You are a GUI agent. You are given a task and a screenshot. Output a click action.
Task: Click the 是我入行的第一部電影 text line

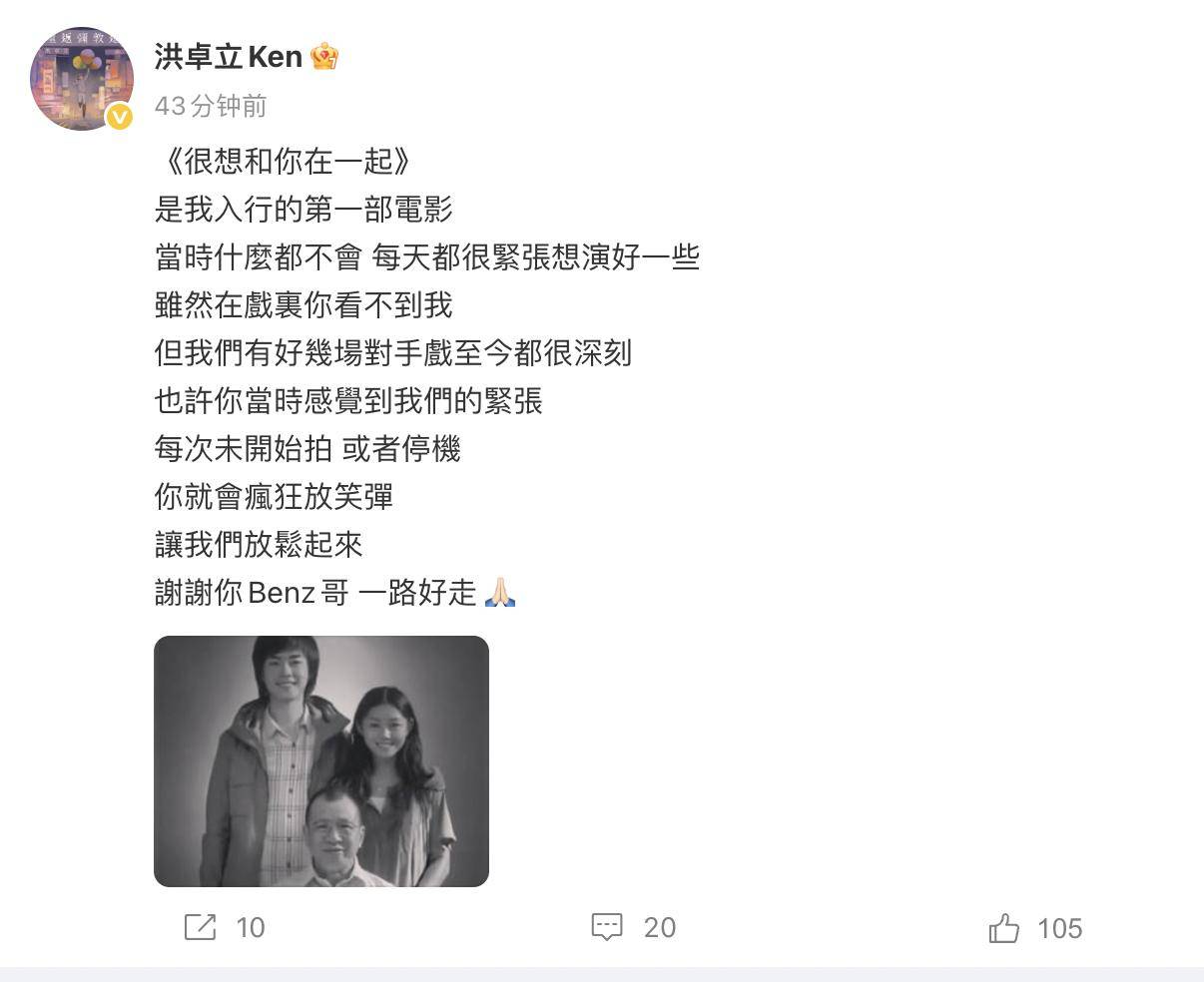click(303, 210)
